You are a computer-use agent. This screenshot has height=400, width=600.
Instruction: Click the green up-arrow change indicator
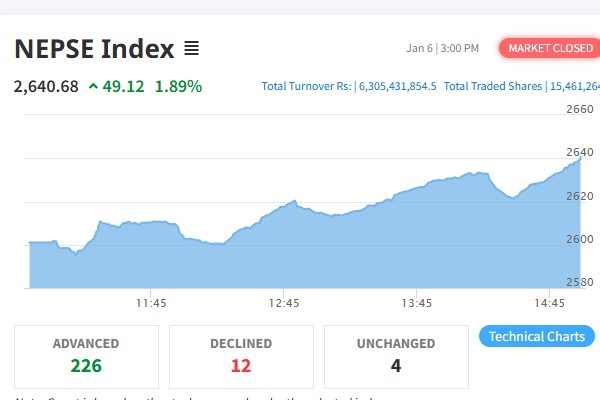coord(94,86)
